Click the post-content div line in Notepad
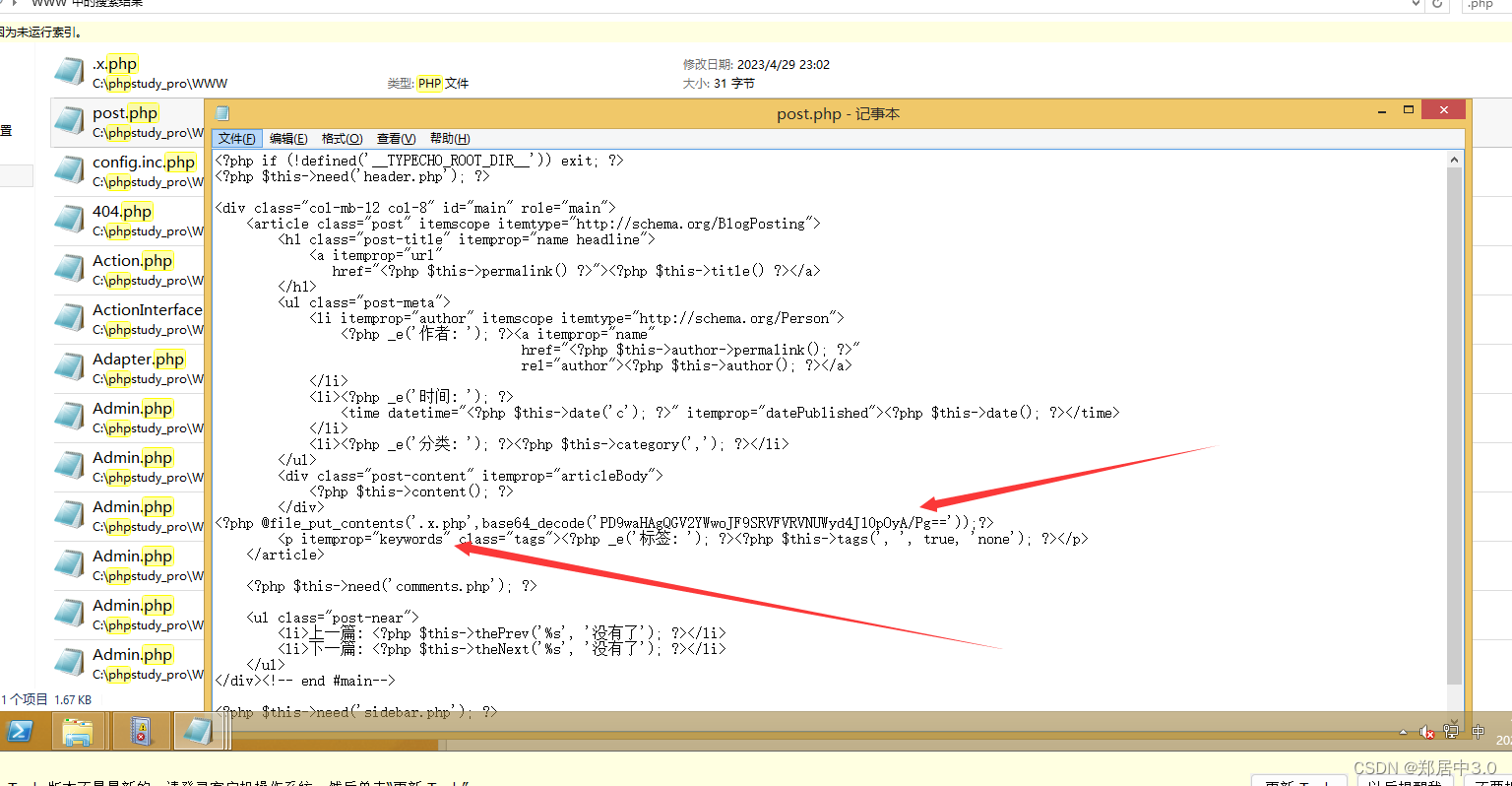The image size is (1512, 786). [471, 476]
